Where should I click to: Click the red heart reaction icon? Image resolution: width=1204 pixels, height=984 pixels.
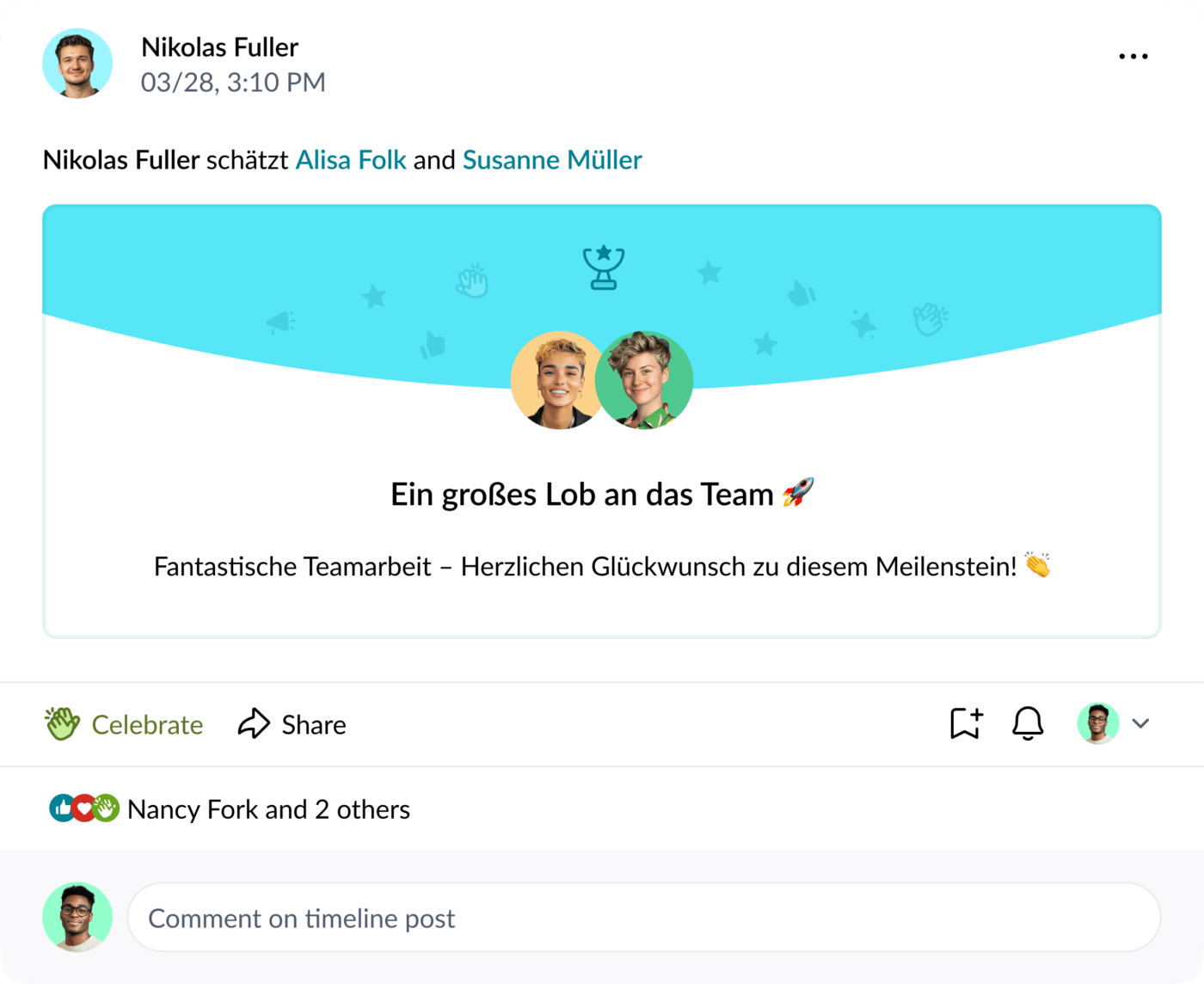pyautogui.click(x=83, y=809)
